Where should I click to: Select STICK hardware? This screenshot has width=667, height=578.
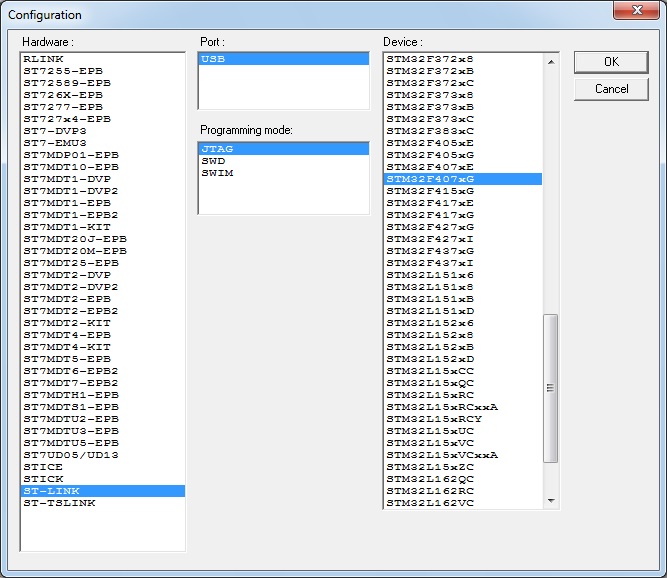pyautogui.click(x=103, y=479)
